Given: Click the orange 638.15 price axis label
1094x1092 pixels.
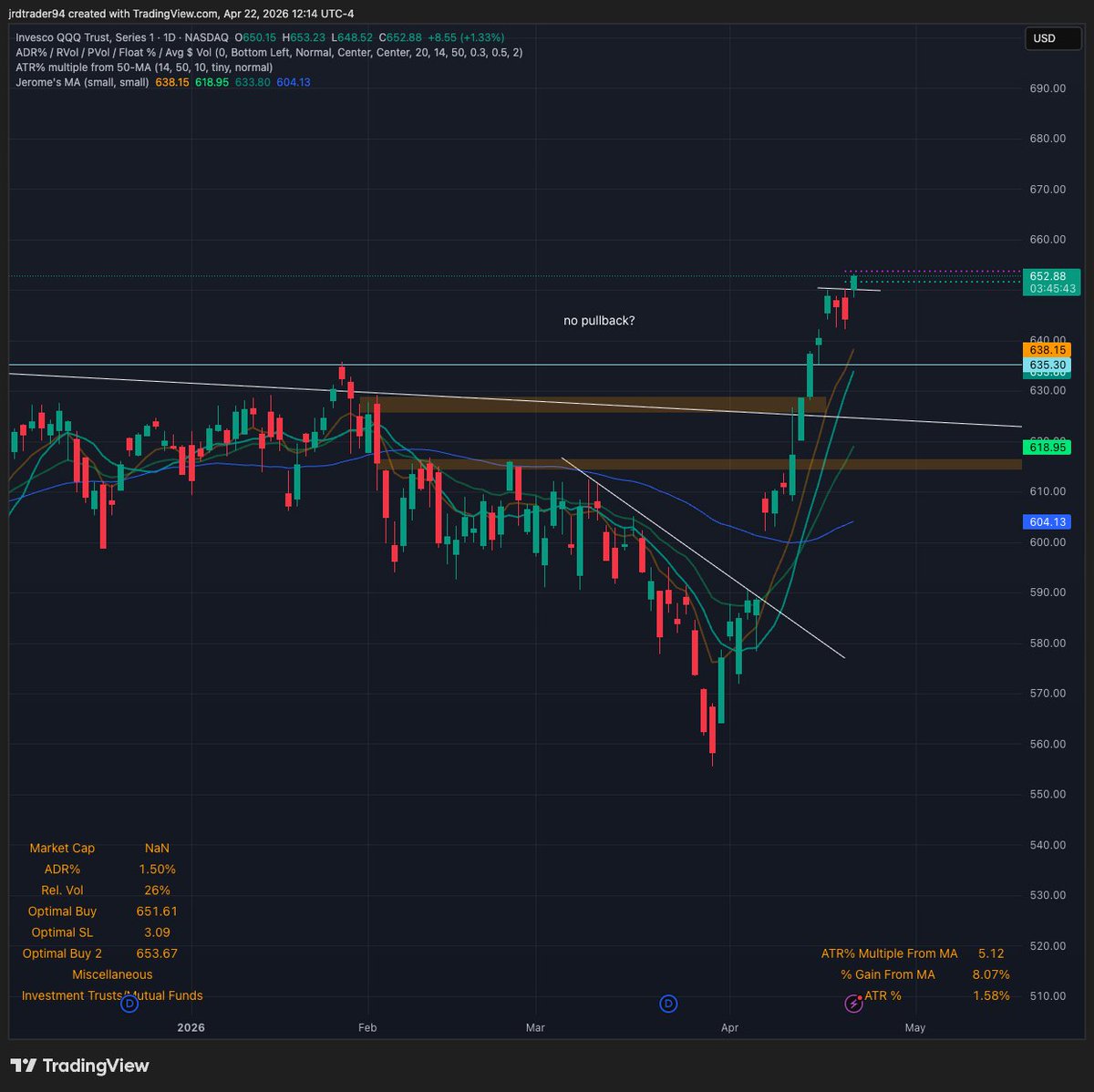Looking at the screenshot, I should click(x=1048, y=349).
